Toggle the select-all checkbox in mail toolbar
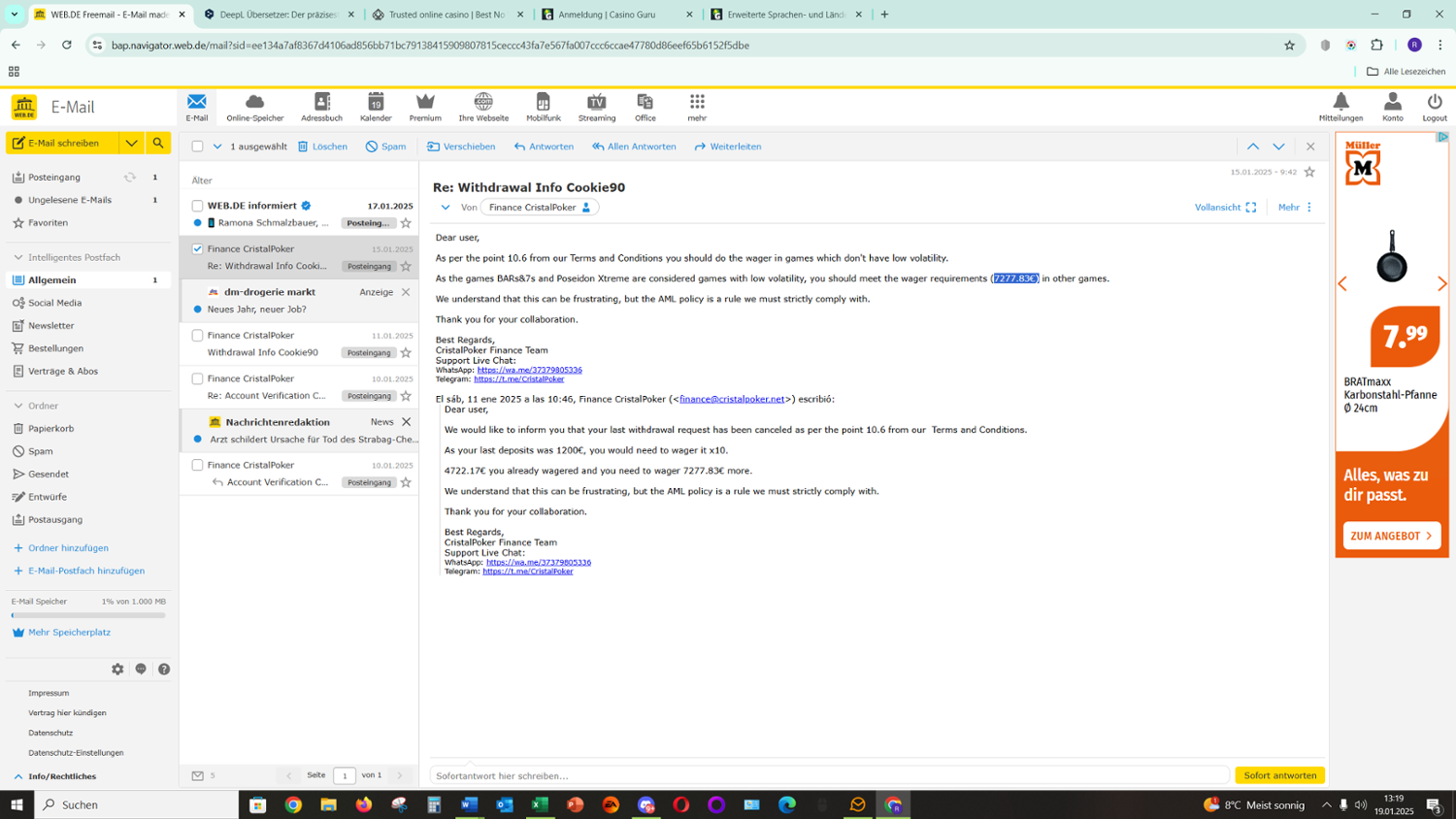 197,147
